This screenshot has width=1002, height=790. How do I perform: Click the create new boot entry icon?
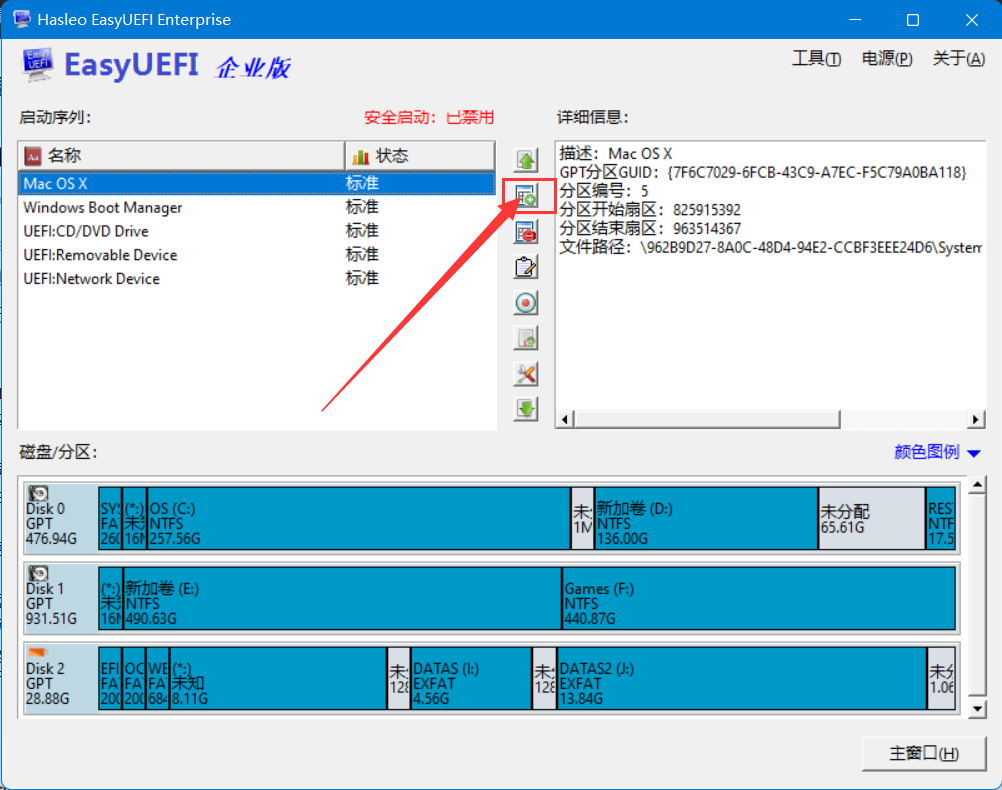526,196
